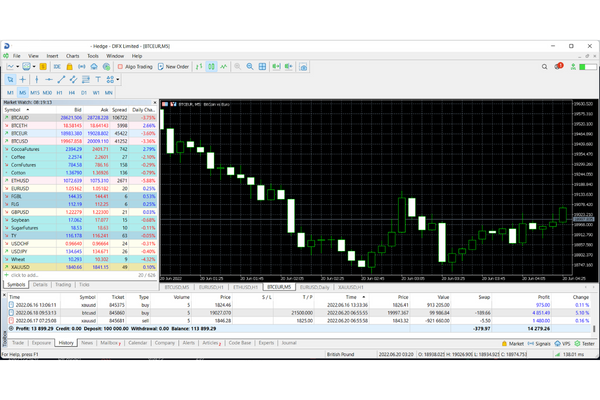Toggle Algo Trading on
The width and height of the screenshot is (600, 400).
pyautogui.click(x=135, y=67)
